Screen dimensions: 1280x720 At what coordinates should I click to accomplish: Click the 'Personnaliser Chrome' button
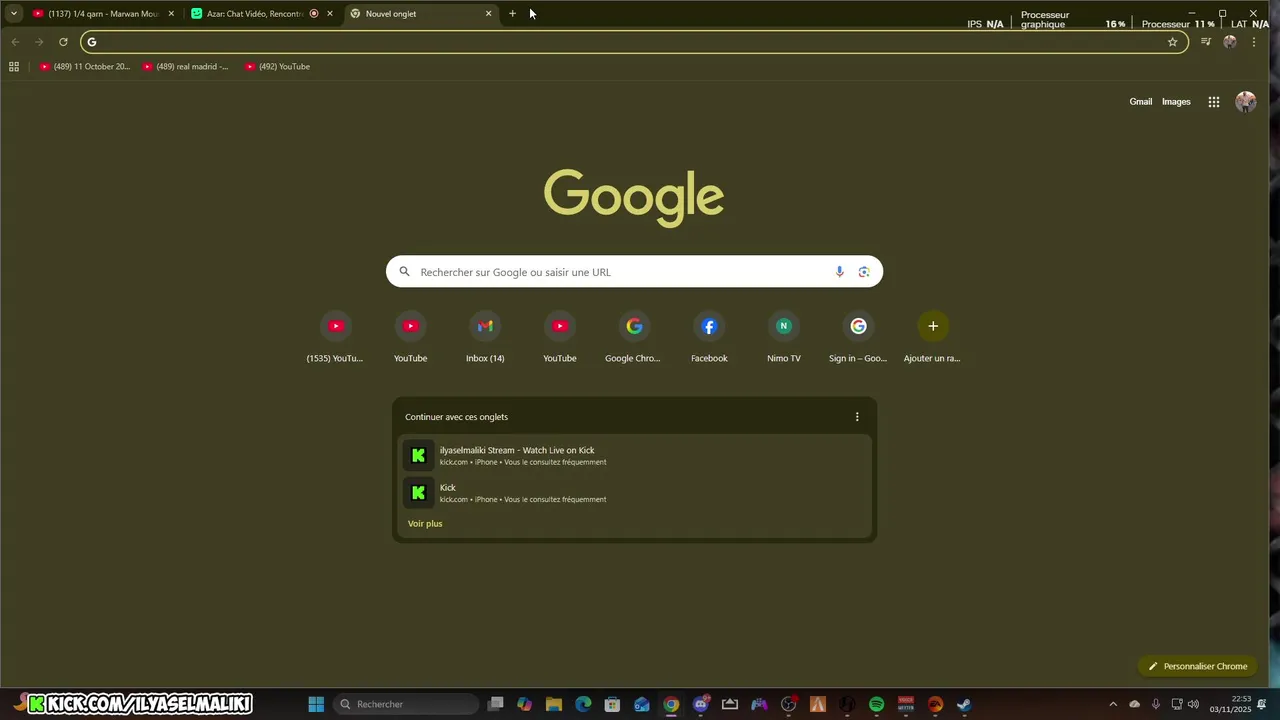click(x=1198, y=666)
